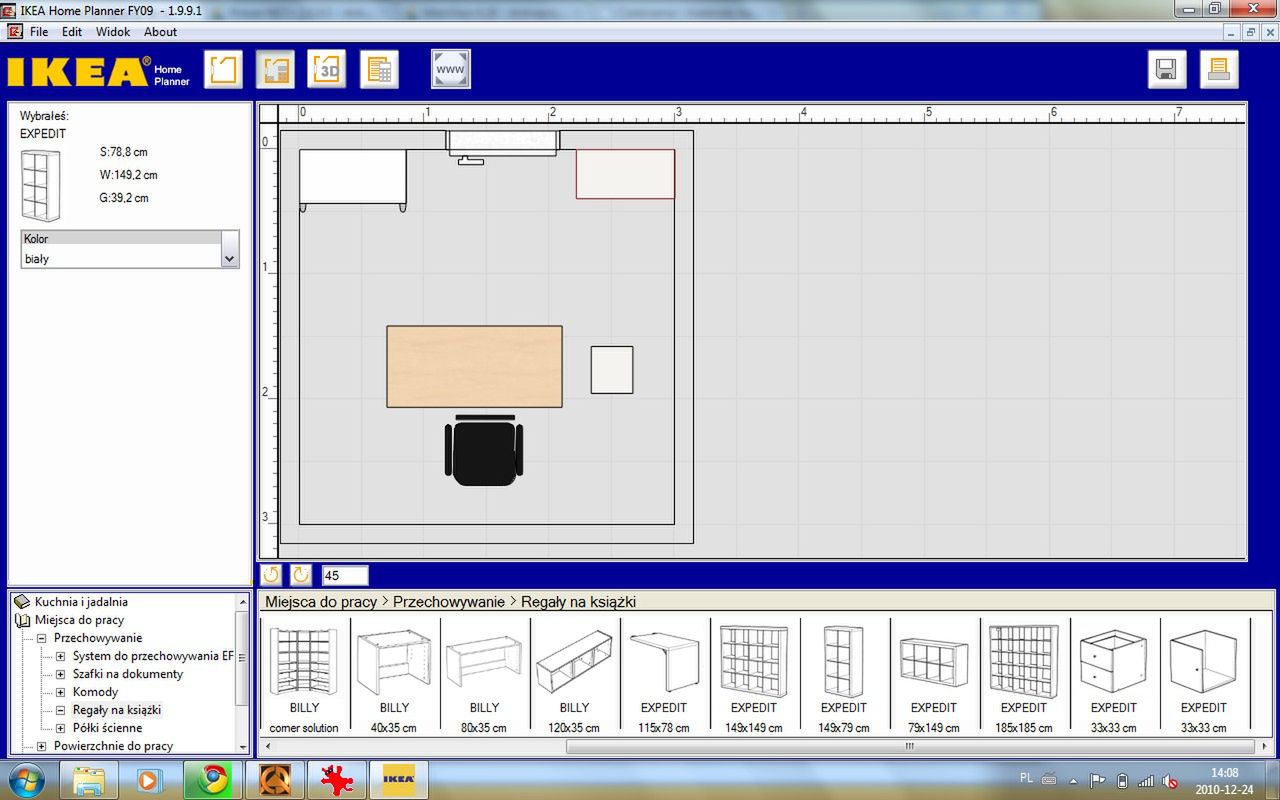This screenshot has width=1280, height=800.
Task: Expand Szafki na dokumenty node
Action: click(60, 674)
